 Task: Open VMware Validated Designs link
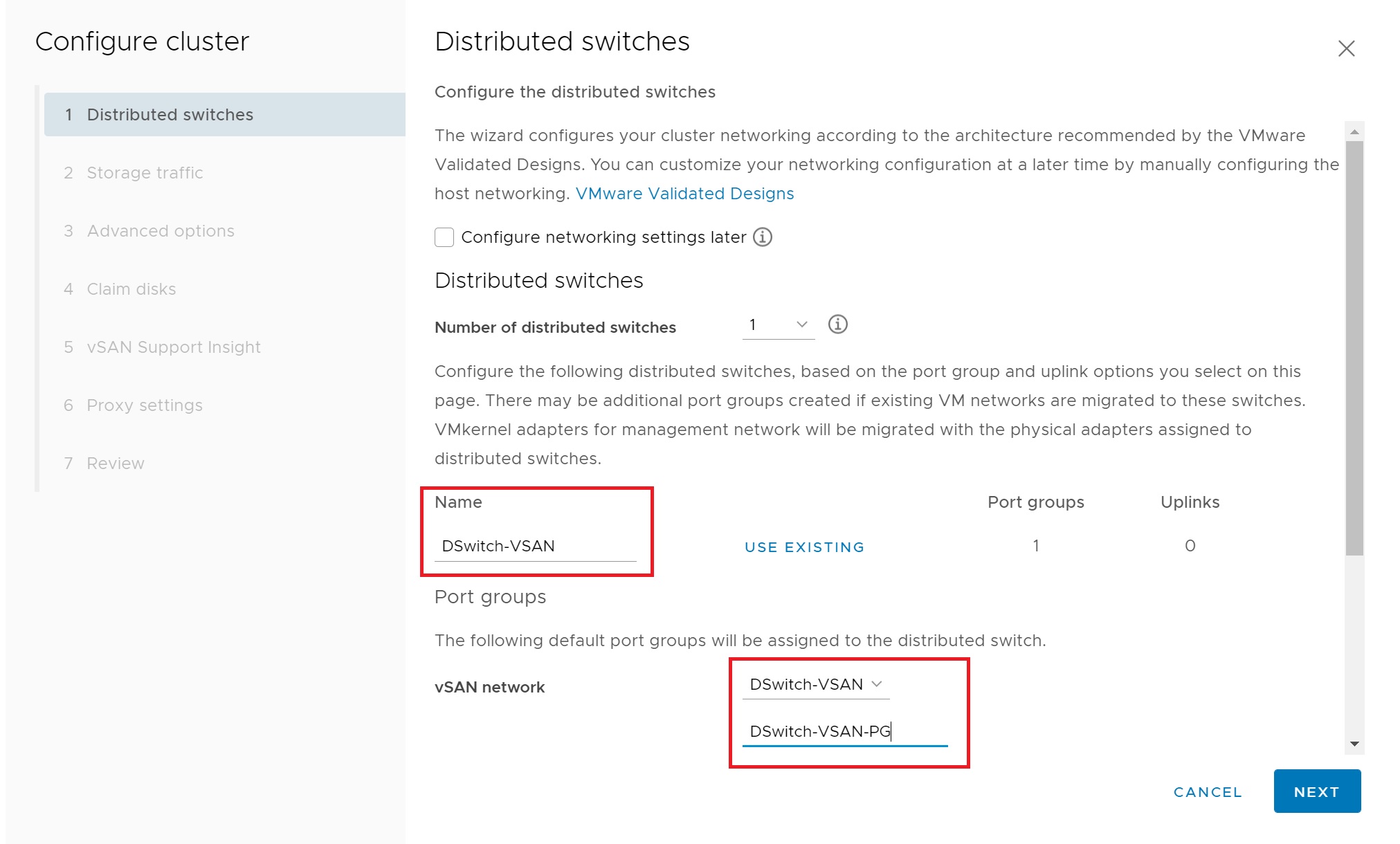(x=684, y=194)
